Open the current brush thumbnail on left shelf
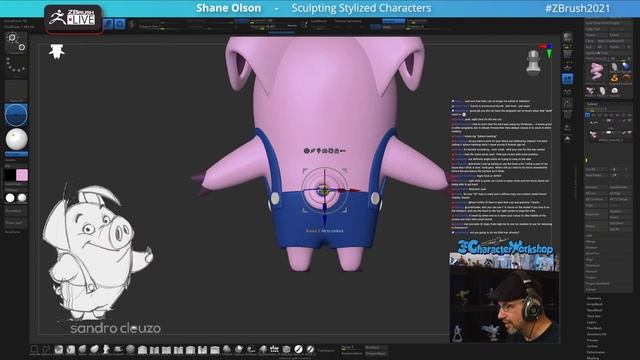The image size is (640, 360). [x=16, y=43]
